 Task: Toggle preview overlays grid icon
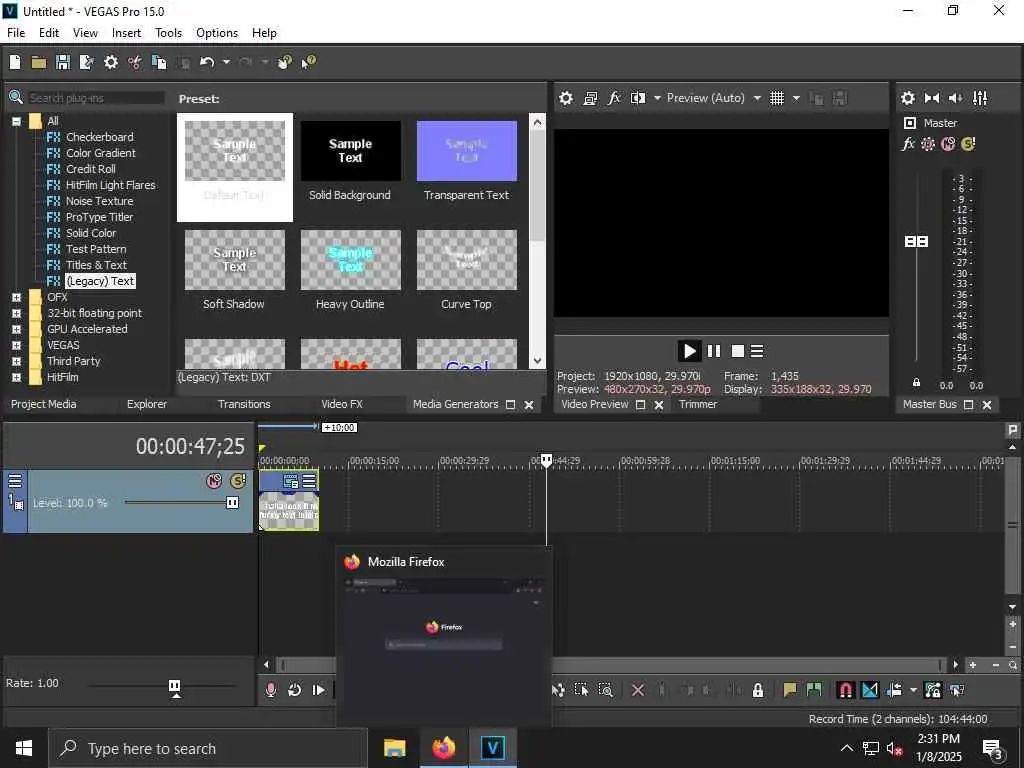(x=776, y=98)
